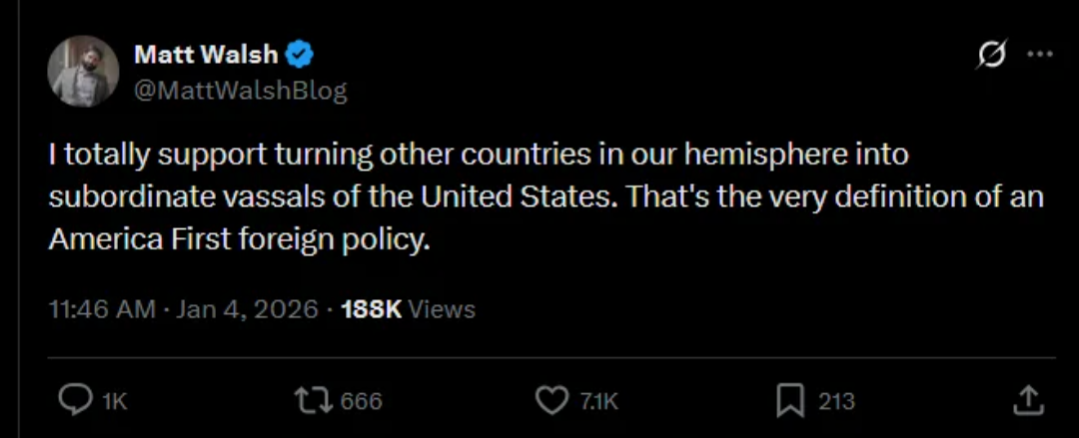Click the 1K replies count
The width and height of the screenshot is (1079, 438).
point(116,402)
